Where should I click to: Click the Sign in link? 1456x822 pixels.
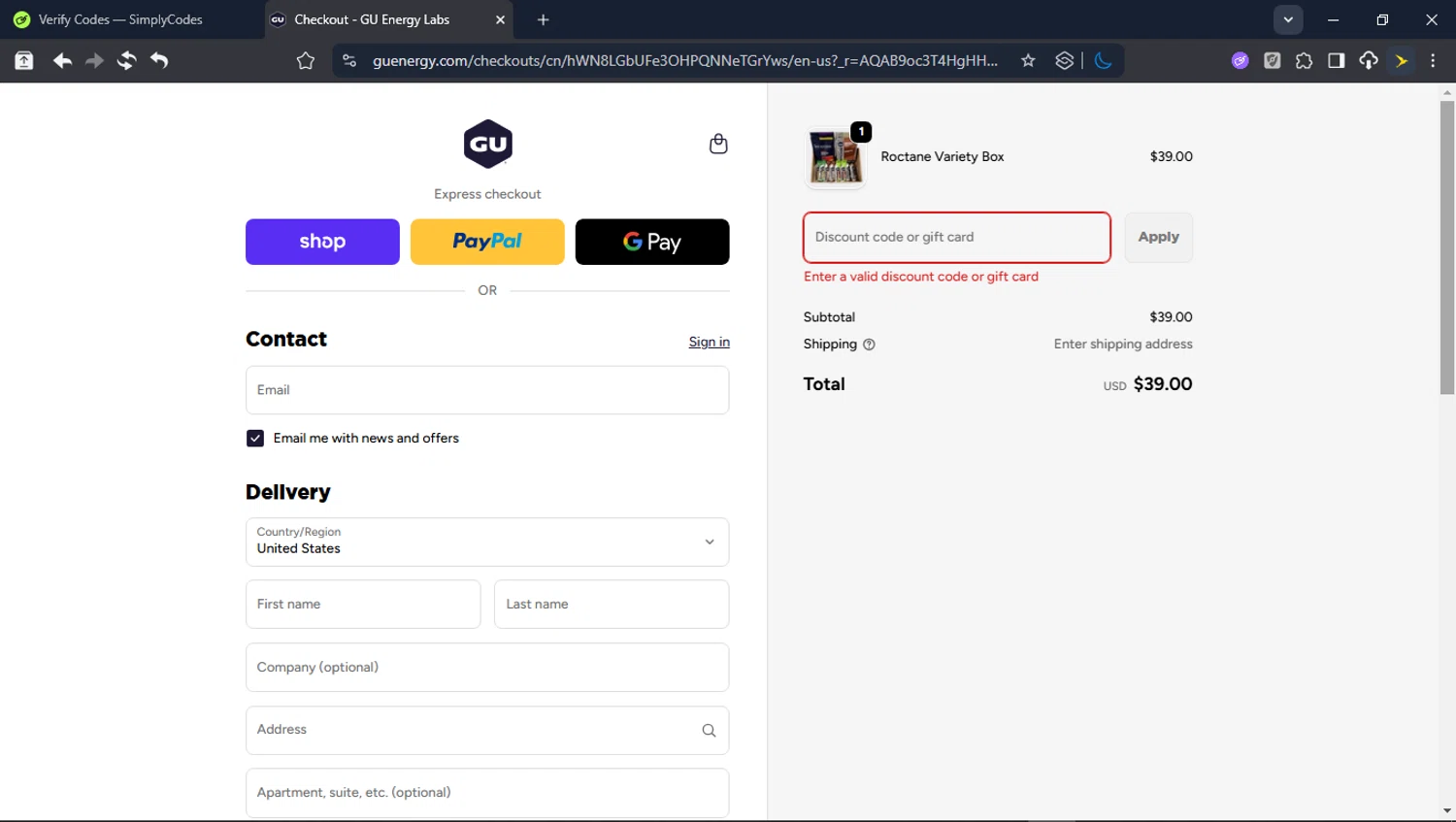click(x=709, y=342)
